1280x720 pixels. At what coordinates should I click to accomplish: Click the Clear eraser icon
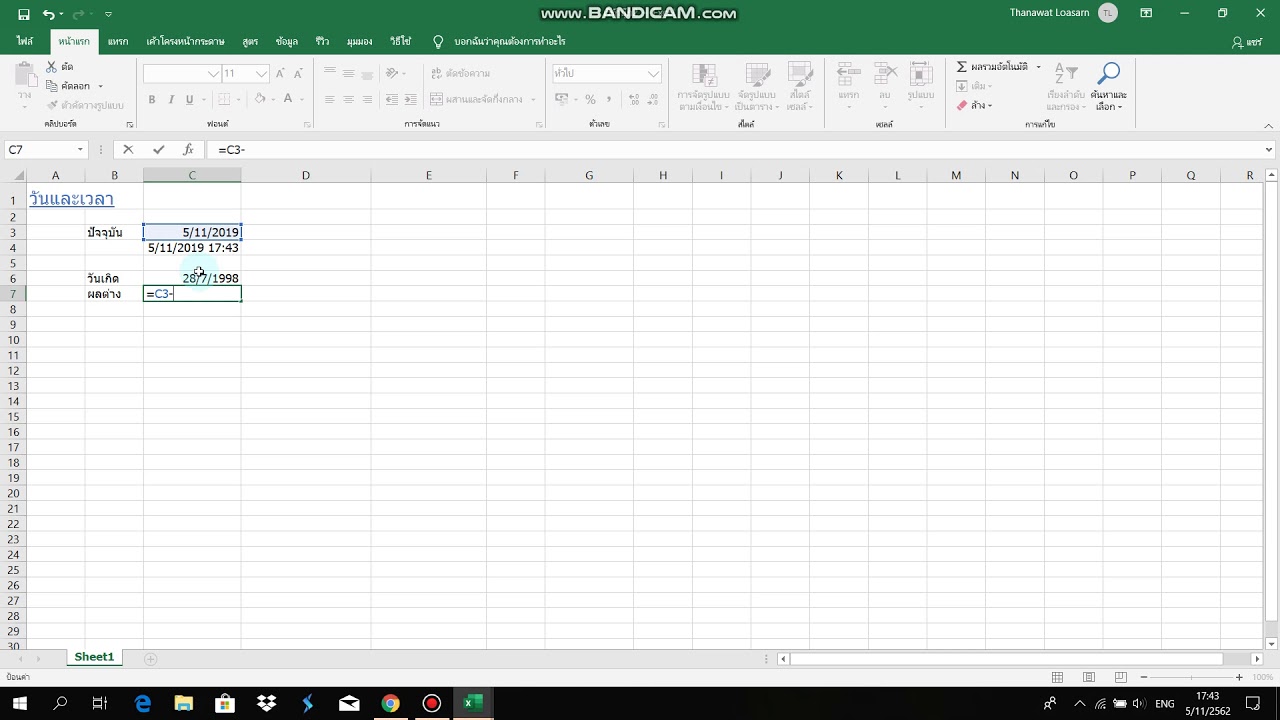pyautogui.click(x=962, y=105)
